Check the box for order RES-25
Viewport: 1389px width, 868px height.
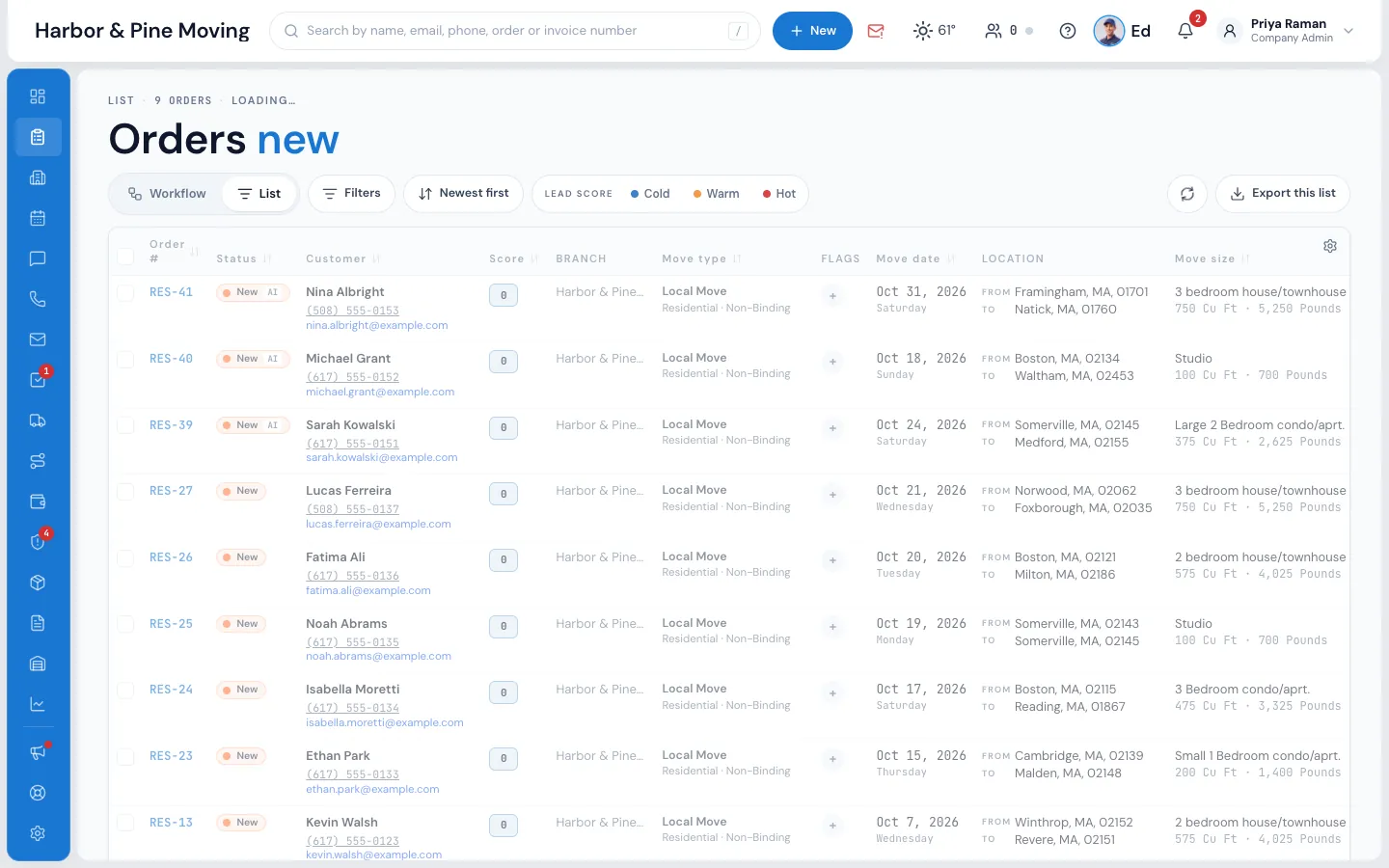[125, 624]
